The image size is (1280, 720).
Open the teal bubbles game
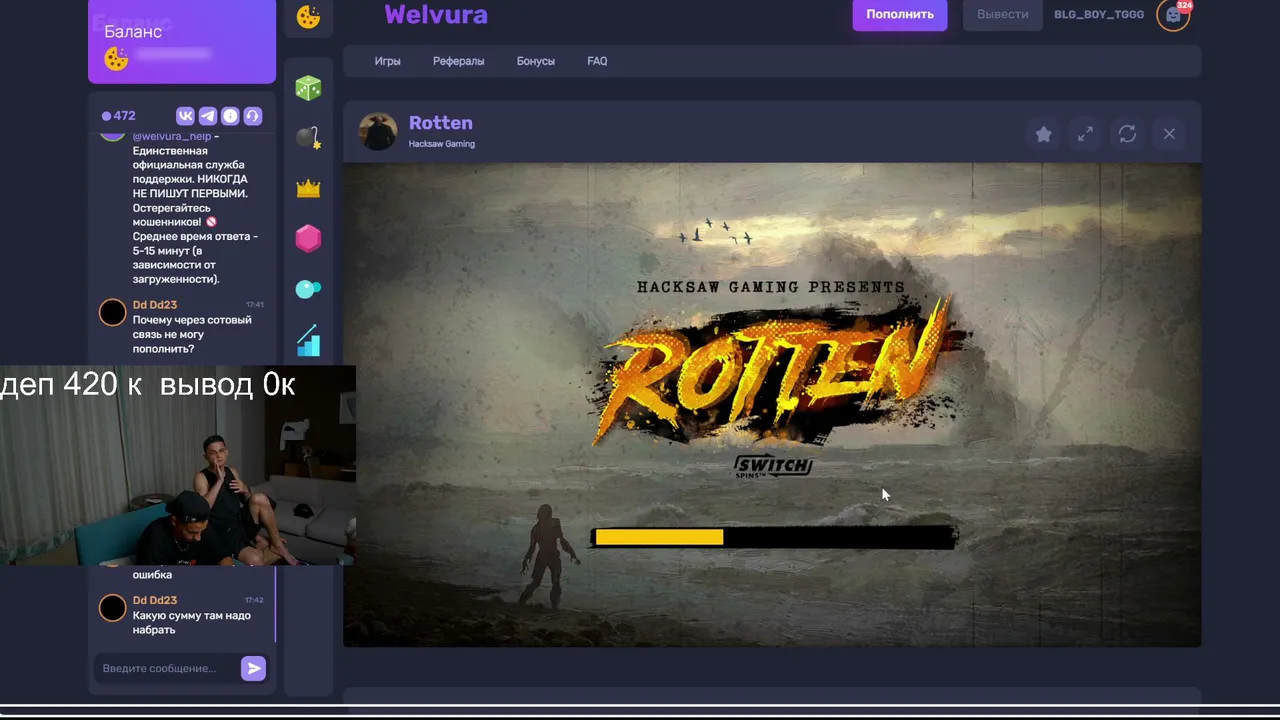coord(308,289)
